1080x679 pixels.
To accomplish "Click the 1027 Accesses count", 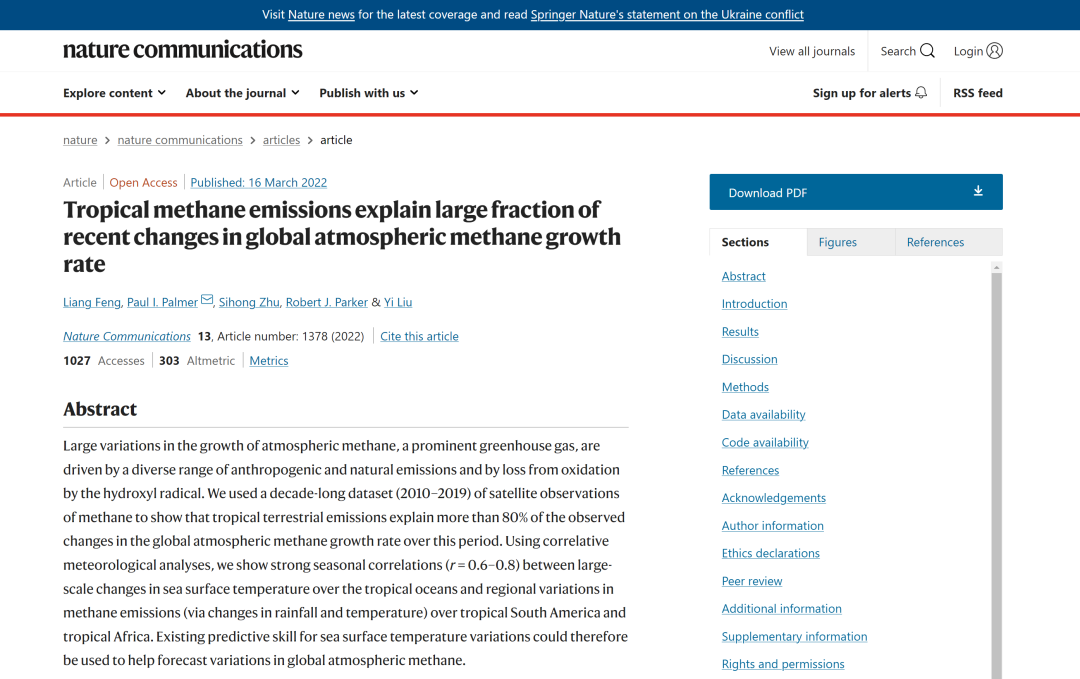I will 104,361.
